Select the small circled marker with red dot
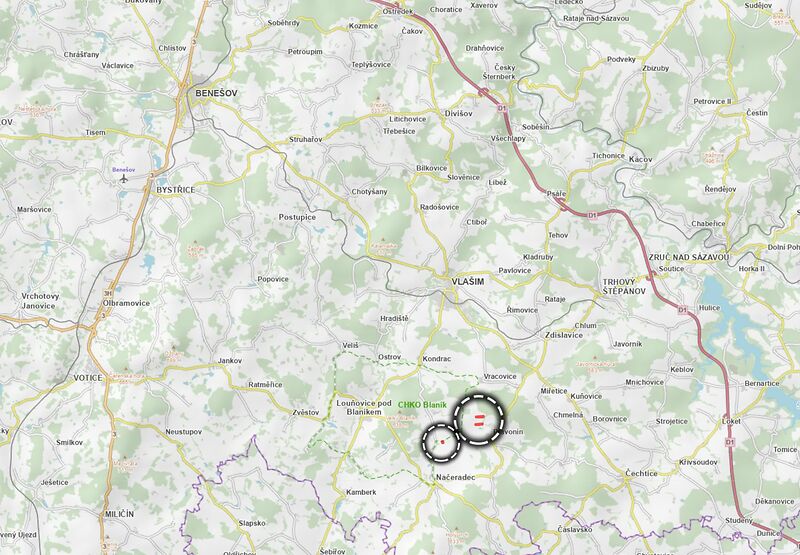The width and height of the screenshot is (800, 555). pos(441,442)
